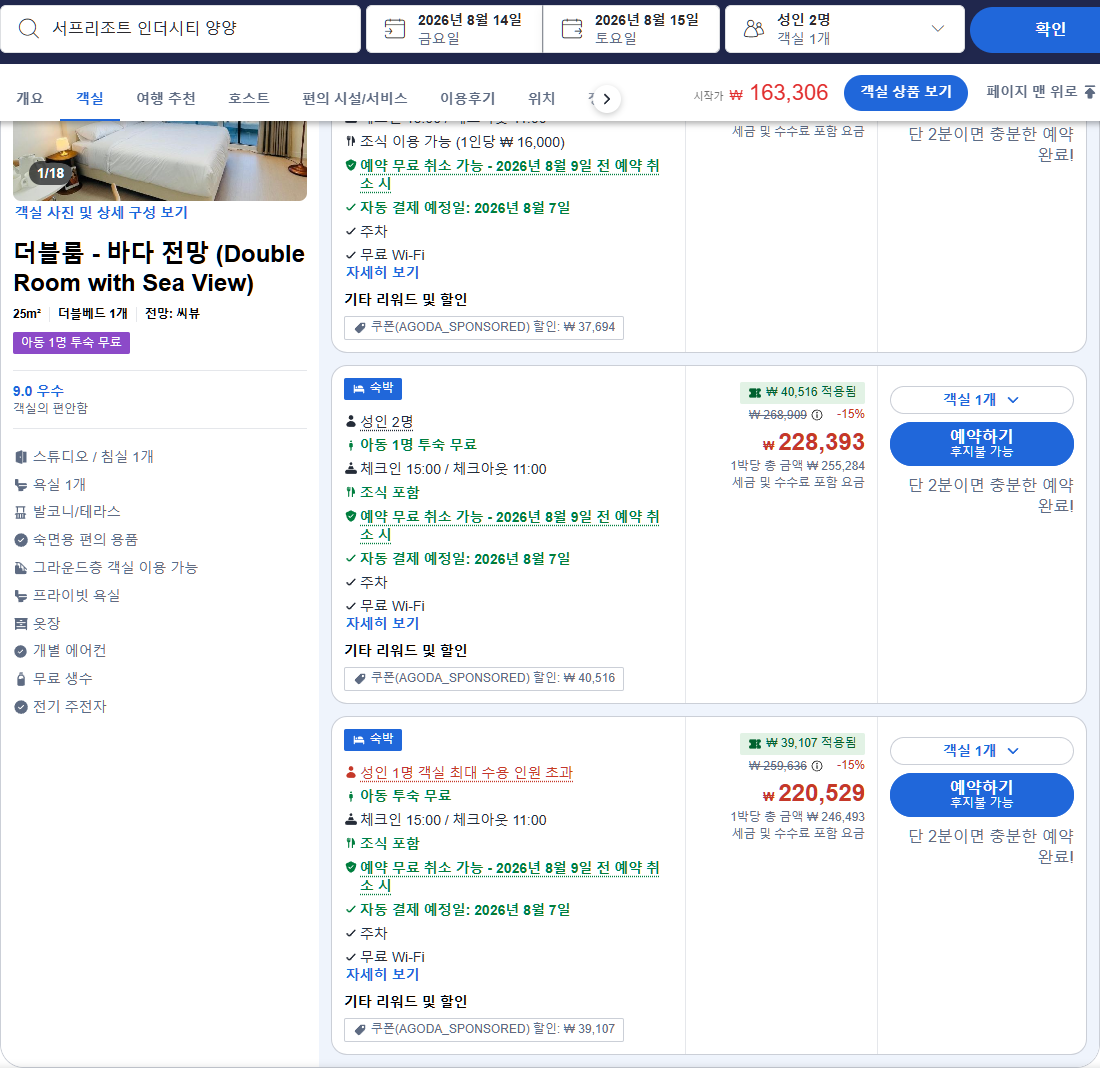Click the ₩ 39,107 적용됨 coupon badge
The width and height of the screenshot is (1100, 1068).
pyautogui.click(x=803, y=743)
